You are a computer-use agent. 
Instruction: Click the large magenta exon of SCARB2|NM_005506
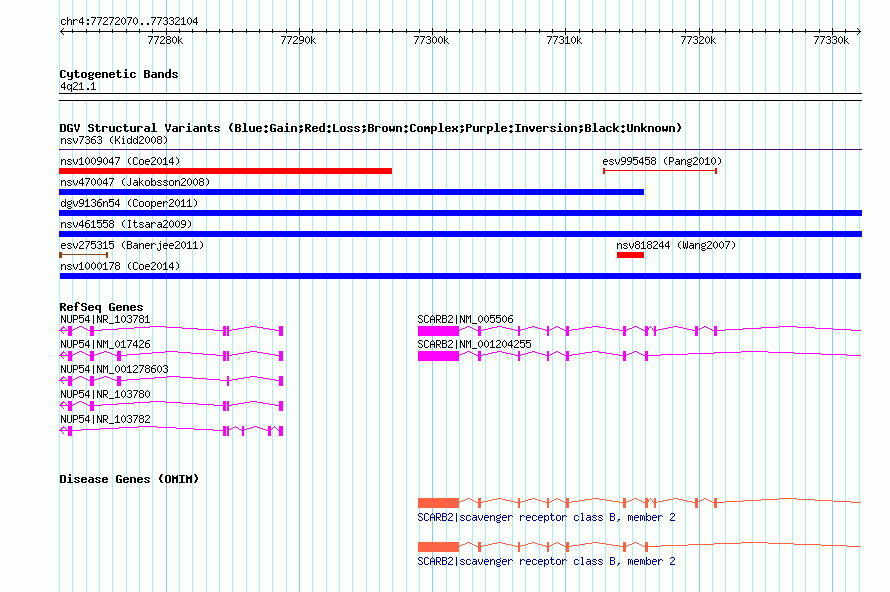(438, 330)
